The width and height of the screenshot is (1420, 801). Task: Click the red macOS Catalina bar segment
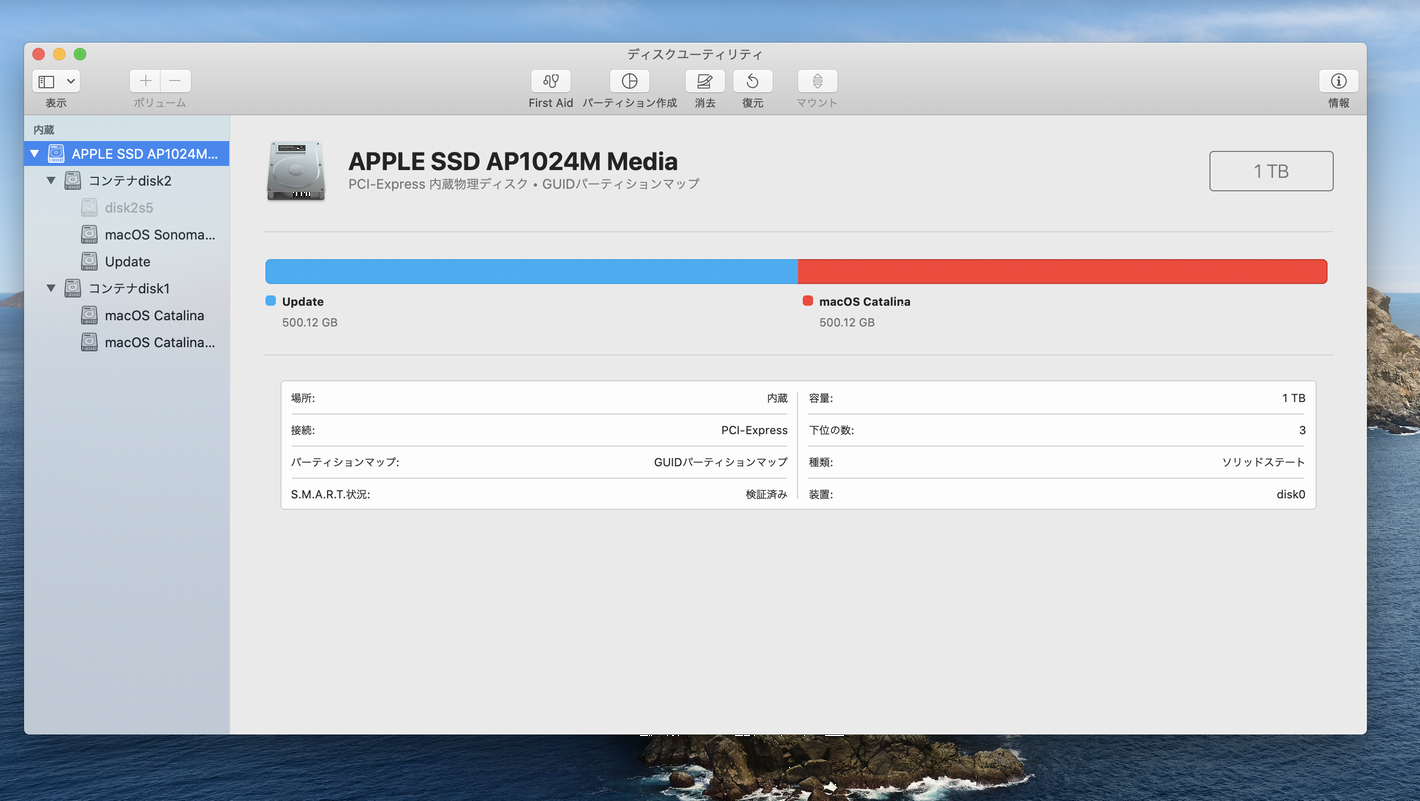pyautogui.click(x=1062, y=271)
